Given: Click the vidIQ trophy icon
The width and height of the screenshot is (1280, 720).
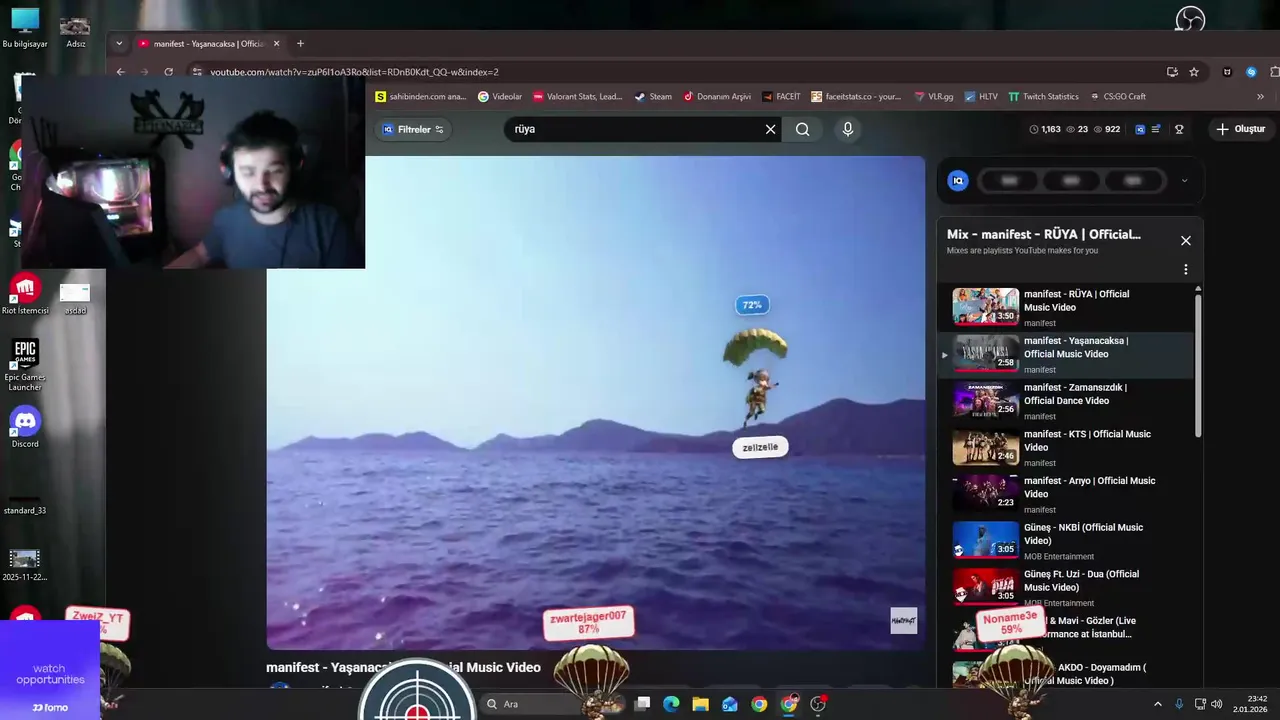Looking at the screenshot, I should (x=1179, y=129).
